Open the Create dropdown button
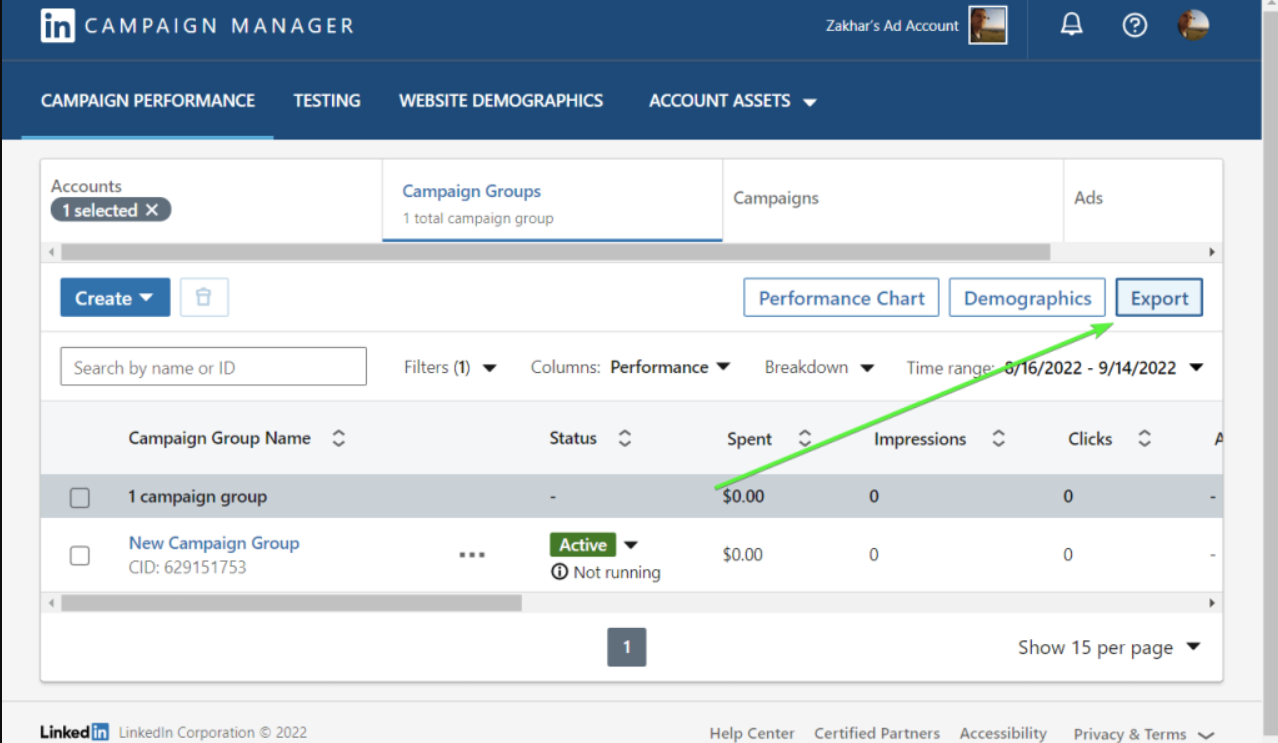 [x=115, y=298]
